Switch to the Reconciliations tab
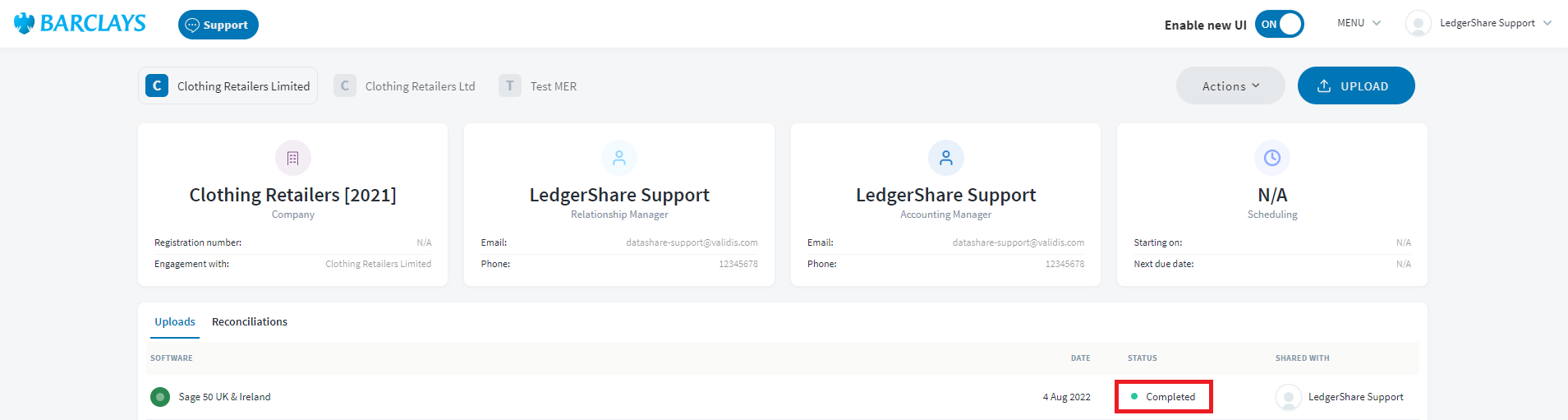 tap(250, 322)
